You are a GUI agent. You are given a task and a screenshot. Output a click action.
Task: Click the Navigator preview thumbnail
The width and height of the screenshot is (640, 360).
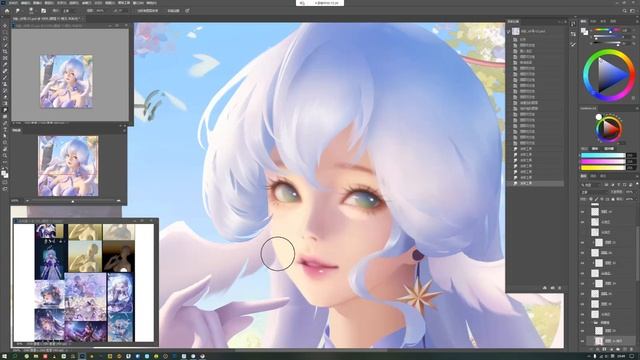coord(68,166)
